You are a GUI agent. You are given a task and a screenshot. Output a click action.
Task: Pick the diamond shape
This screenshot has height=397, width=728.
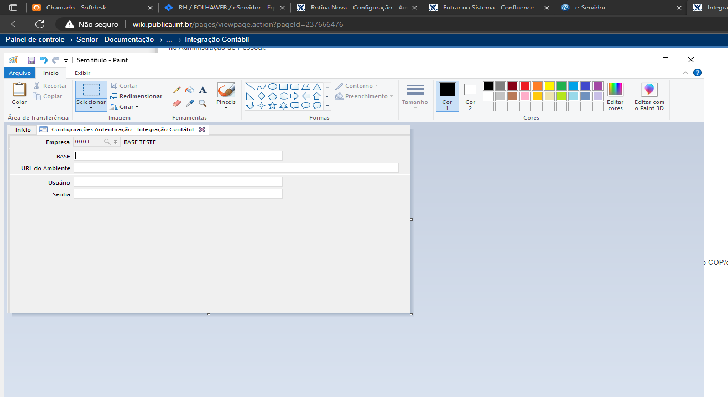point(261,96)
